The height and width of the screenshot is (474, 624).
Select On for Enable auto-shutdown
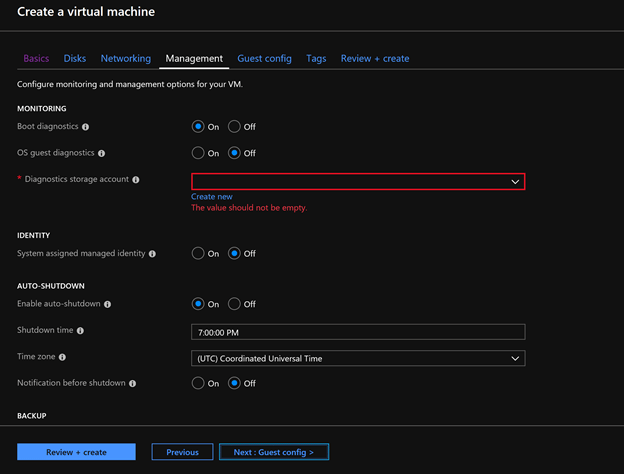pyautogui.click(x=198, y=304)
